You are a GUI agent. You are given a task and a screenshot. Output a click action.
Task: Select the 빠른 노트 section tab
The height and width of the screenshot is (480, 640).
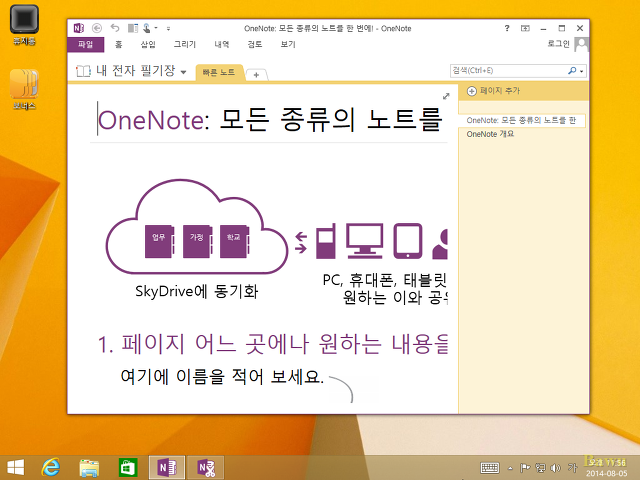pos(219,73)
